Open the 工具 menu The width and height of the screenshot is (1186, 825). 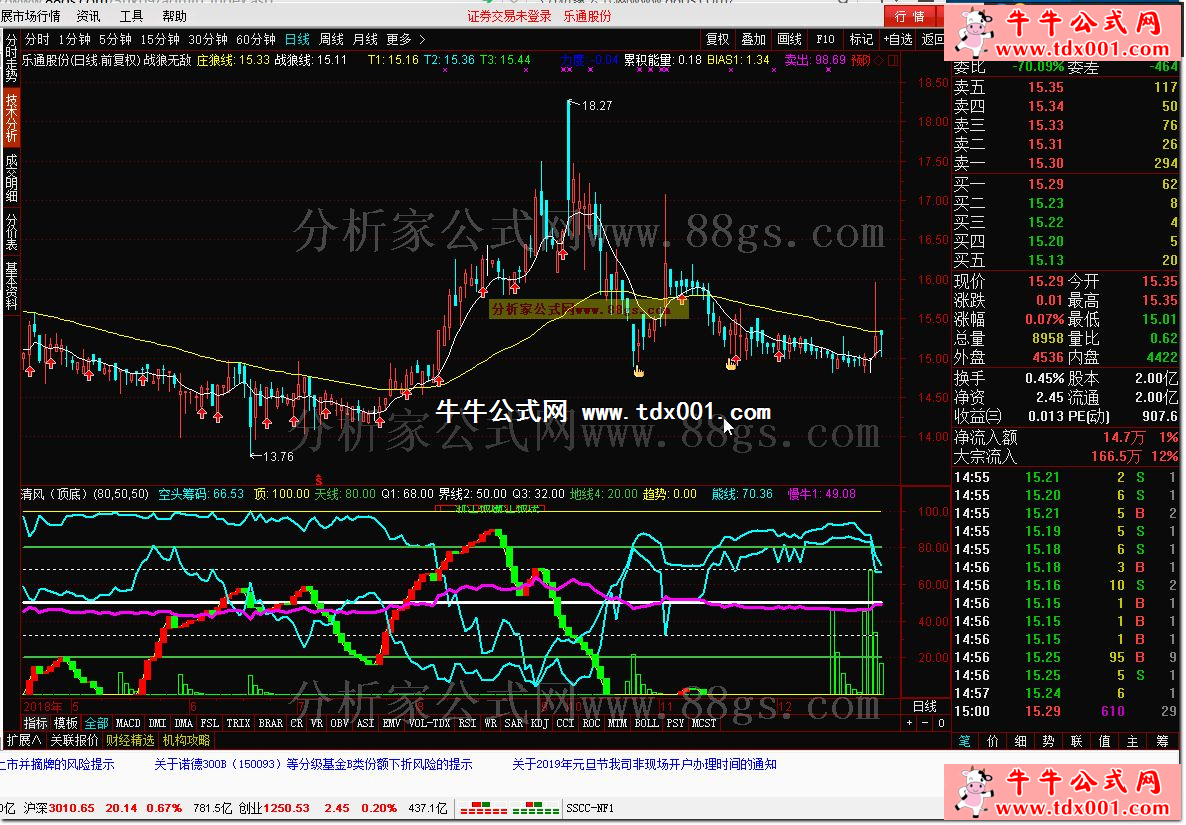point(131,16)
